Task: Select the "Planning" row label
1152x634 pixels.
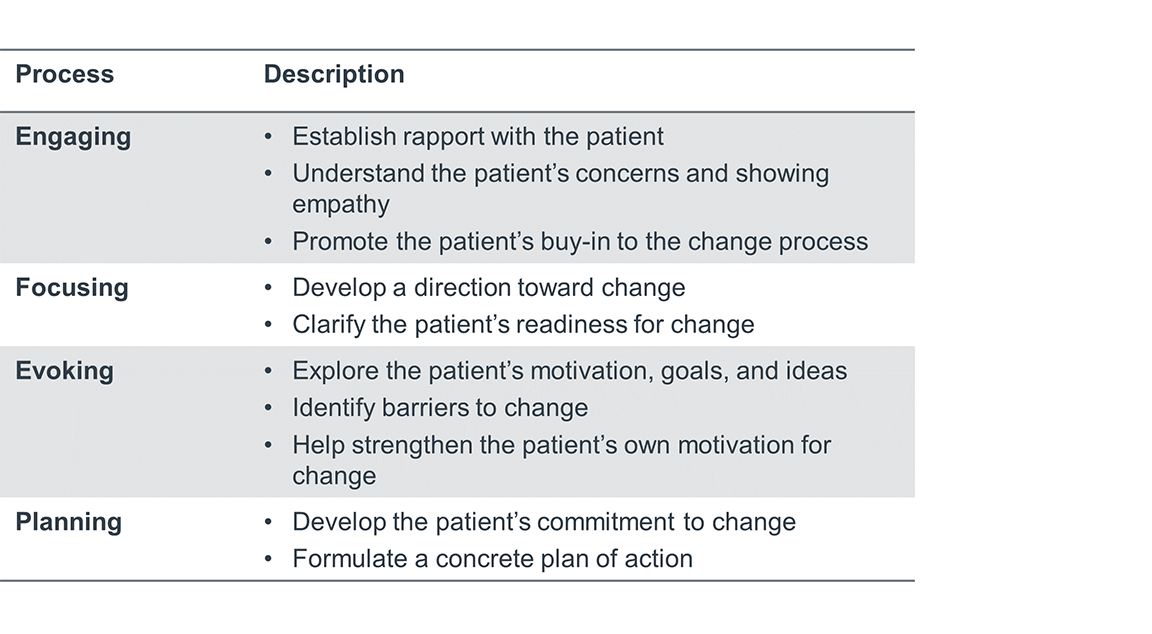Action: click(69, 522)
